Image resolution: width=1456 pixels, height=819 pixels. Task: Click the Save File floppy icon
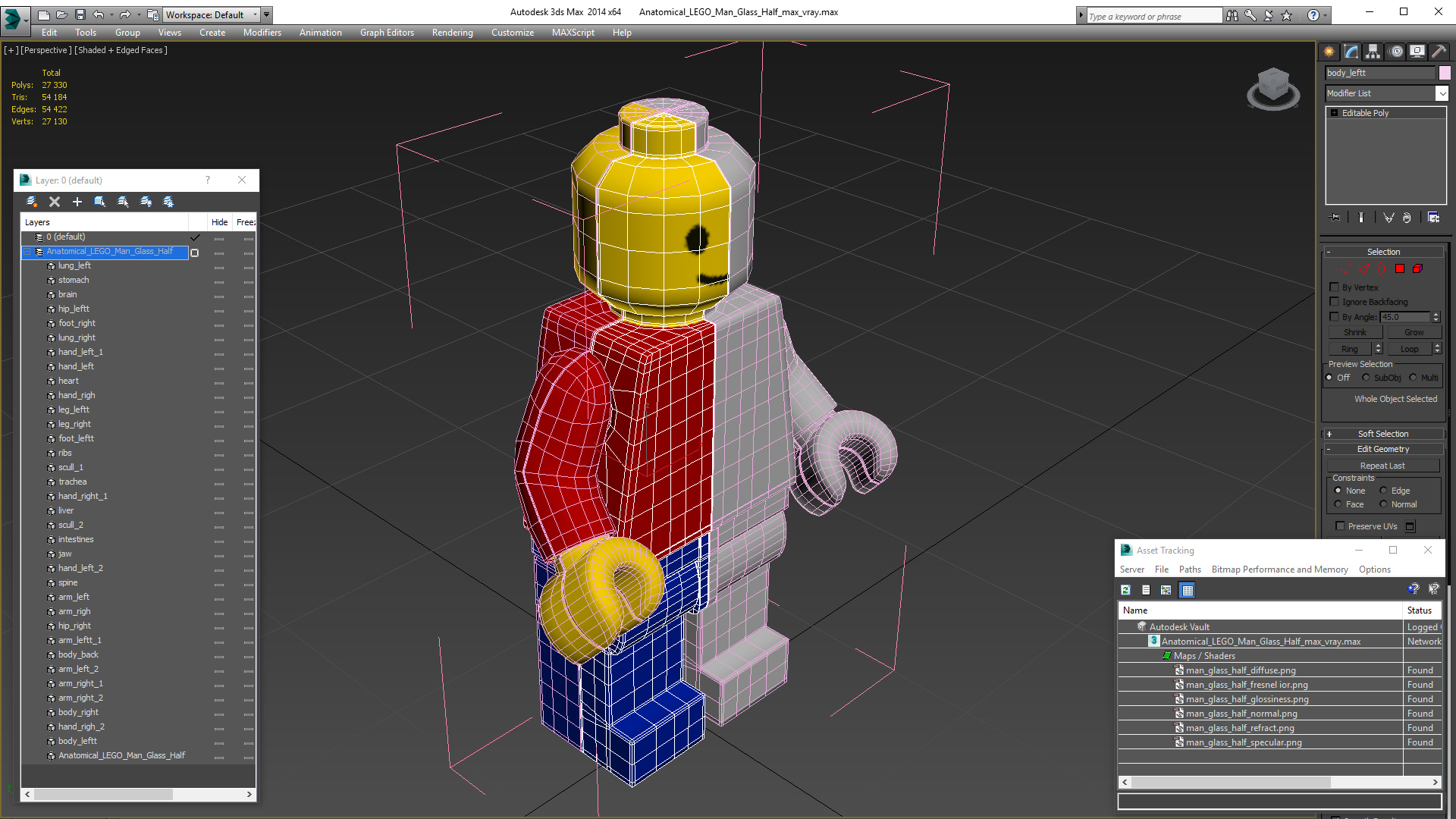pyautogui.click(x=80, y=14)
